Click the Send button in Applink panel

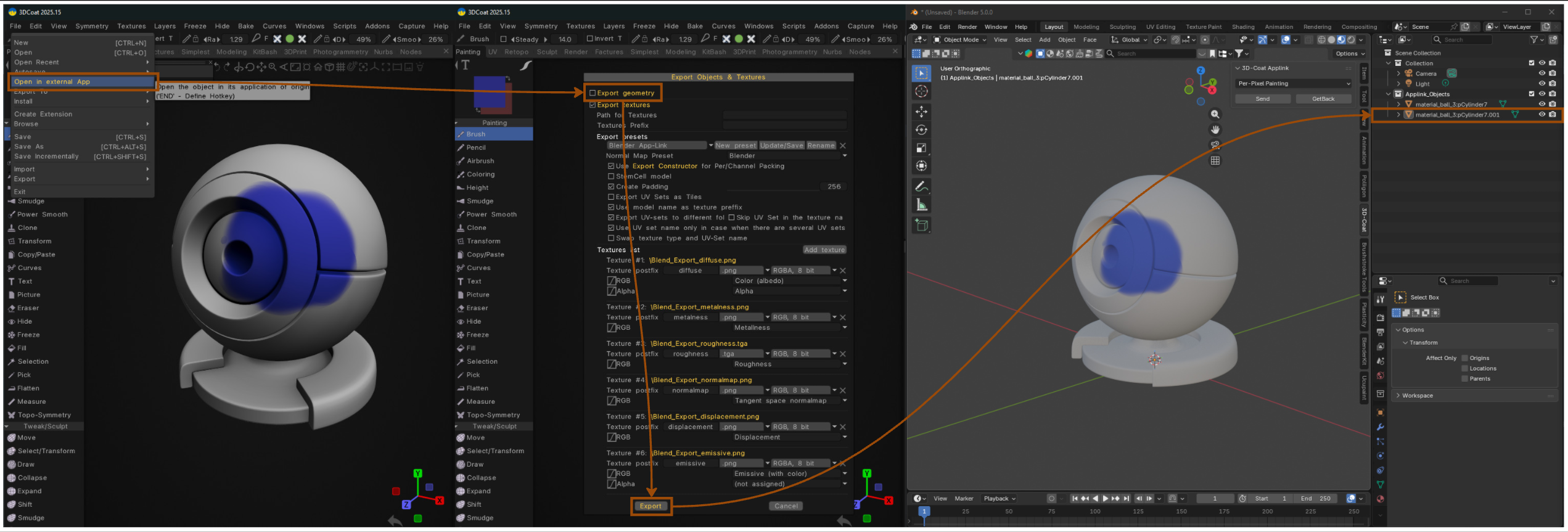tap(1262, 99)
